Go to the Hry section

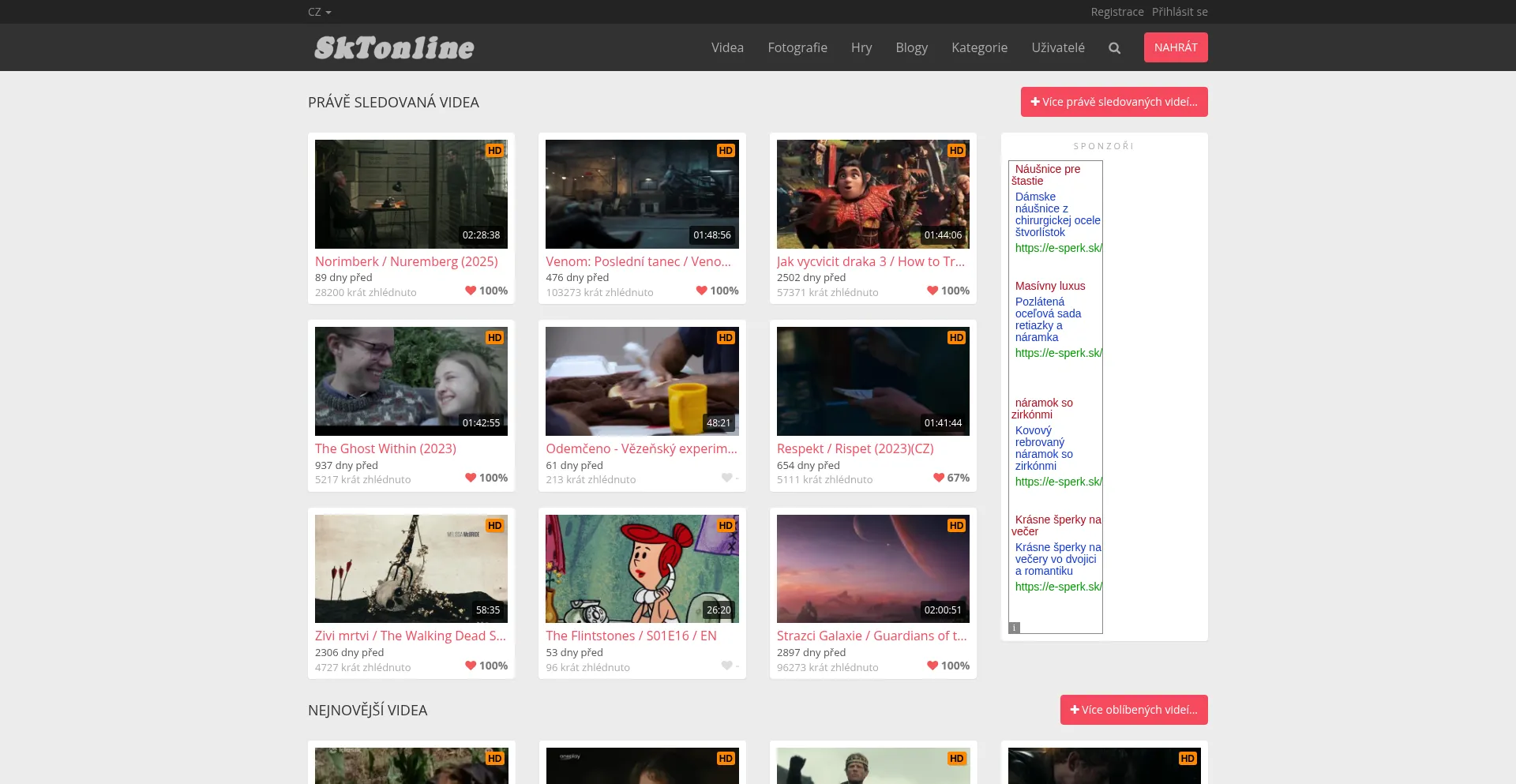coord(861,47)
